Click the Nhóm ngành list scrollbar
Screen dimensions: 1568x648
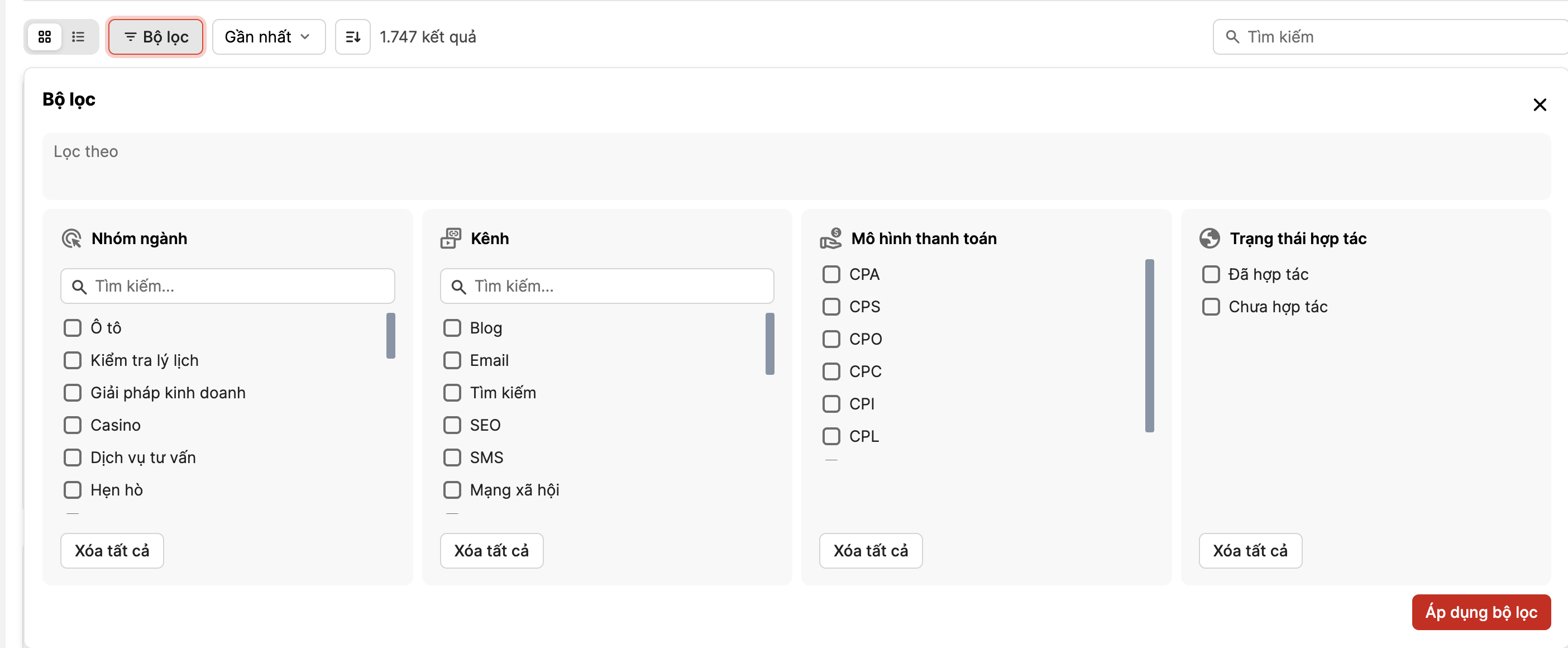[391, 336]
